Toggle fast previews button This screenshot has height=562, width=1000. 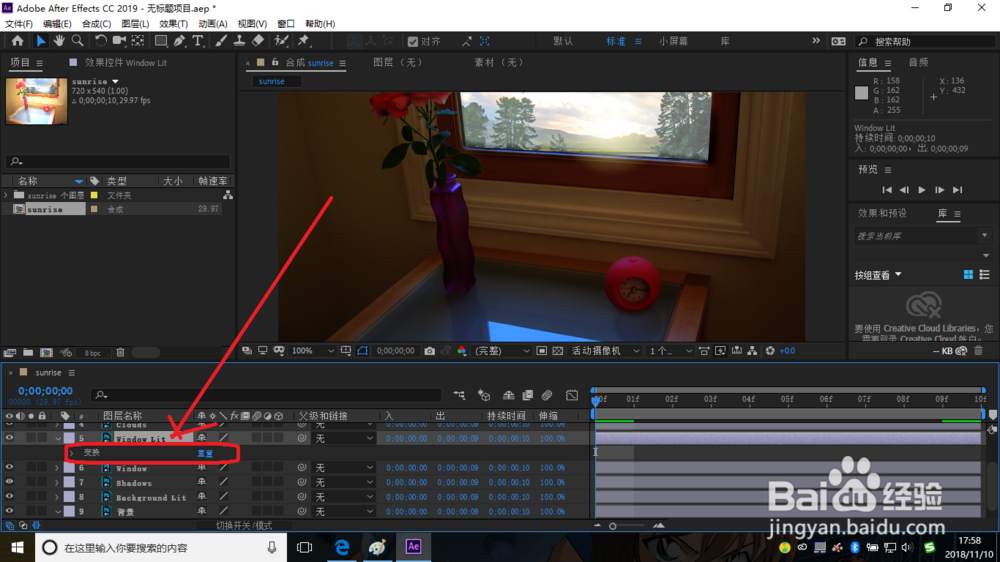(x=720, y=351)
